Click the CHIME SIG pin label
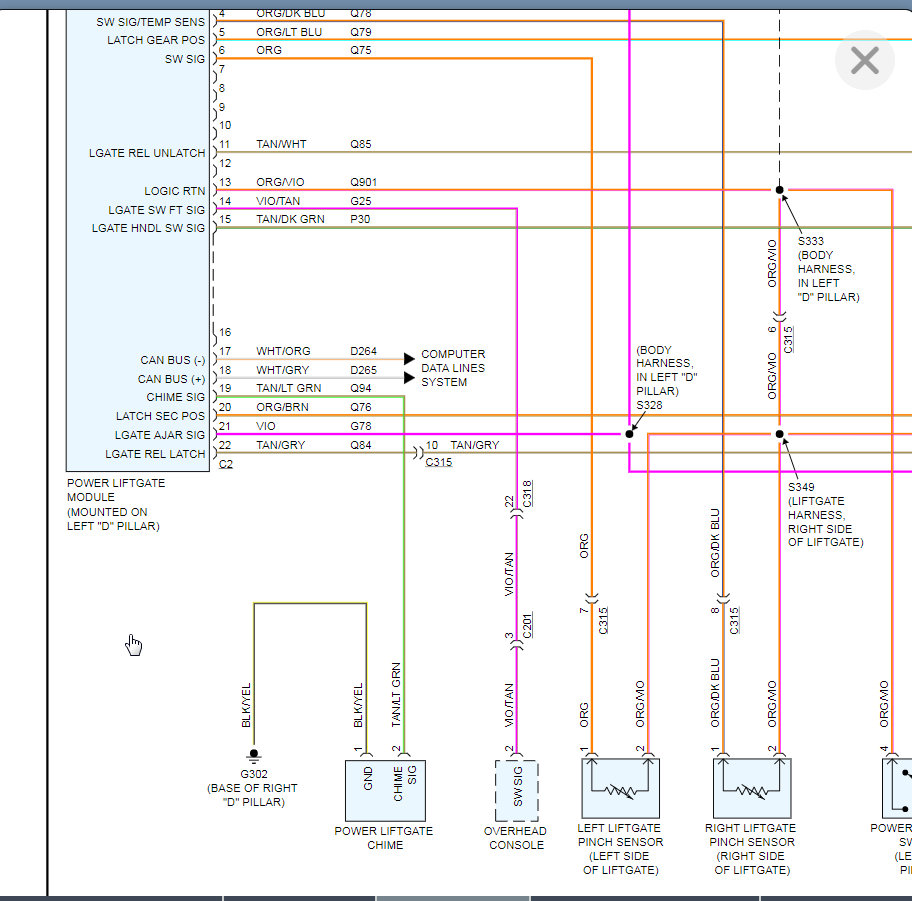912x901 pixels. click(x=176, y=397)
